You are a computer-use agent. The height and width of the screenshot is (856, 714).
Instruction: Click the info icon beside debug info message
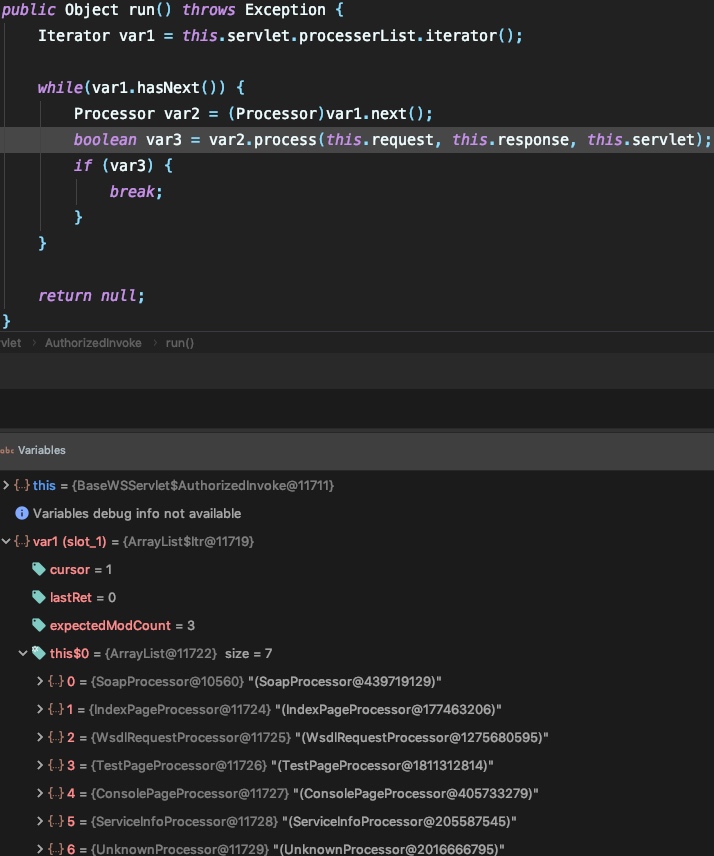22,513
